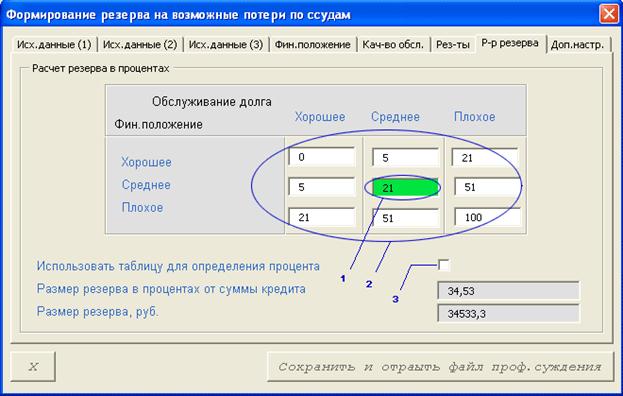Click the Хорошее row label

click(x=146, y=162)
